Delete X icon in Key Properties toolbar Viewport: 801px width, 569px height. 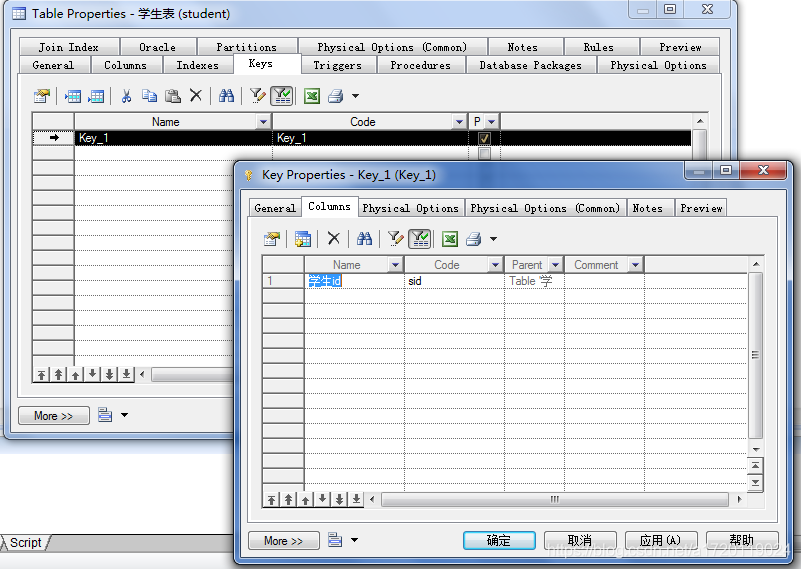pyautogui.click(x=334, y=239)
